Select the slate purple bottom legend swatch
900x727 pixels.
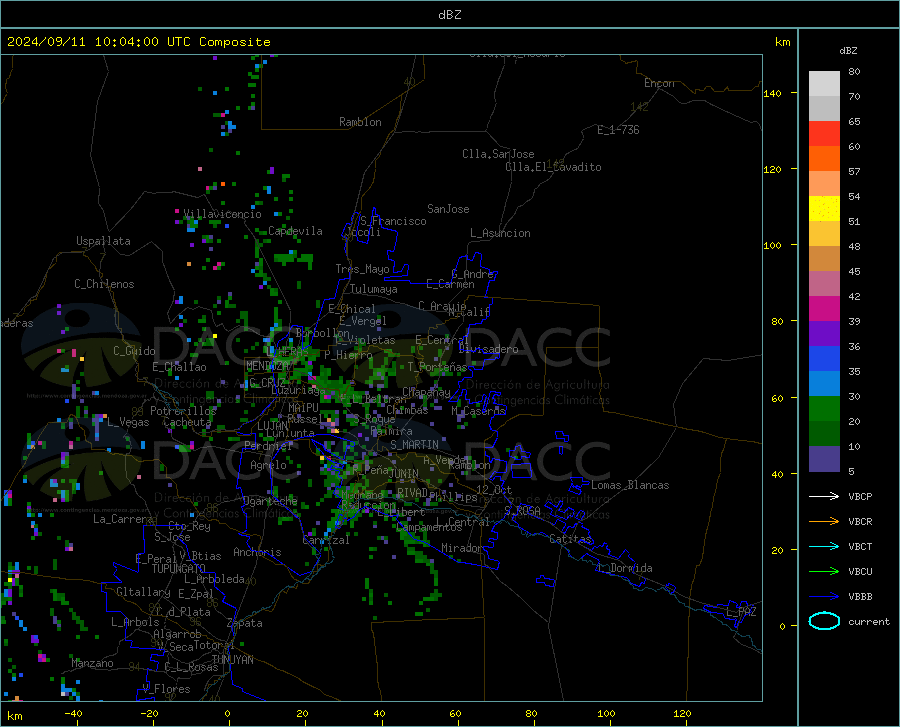tap(824, 459)
